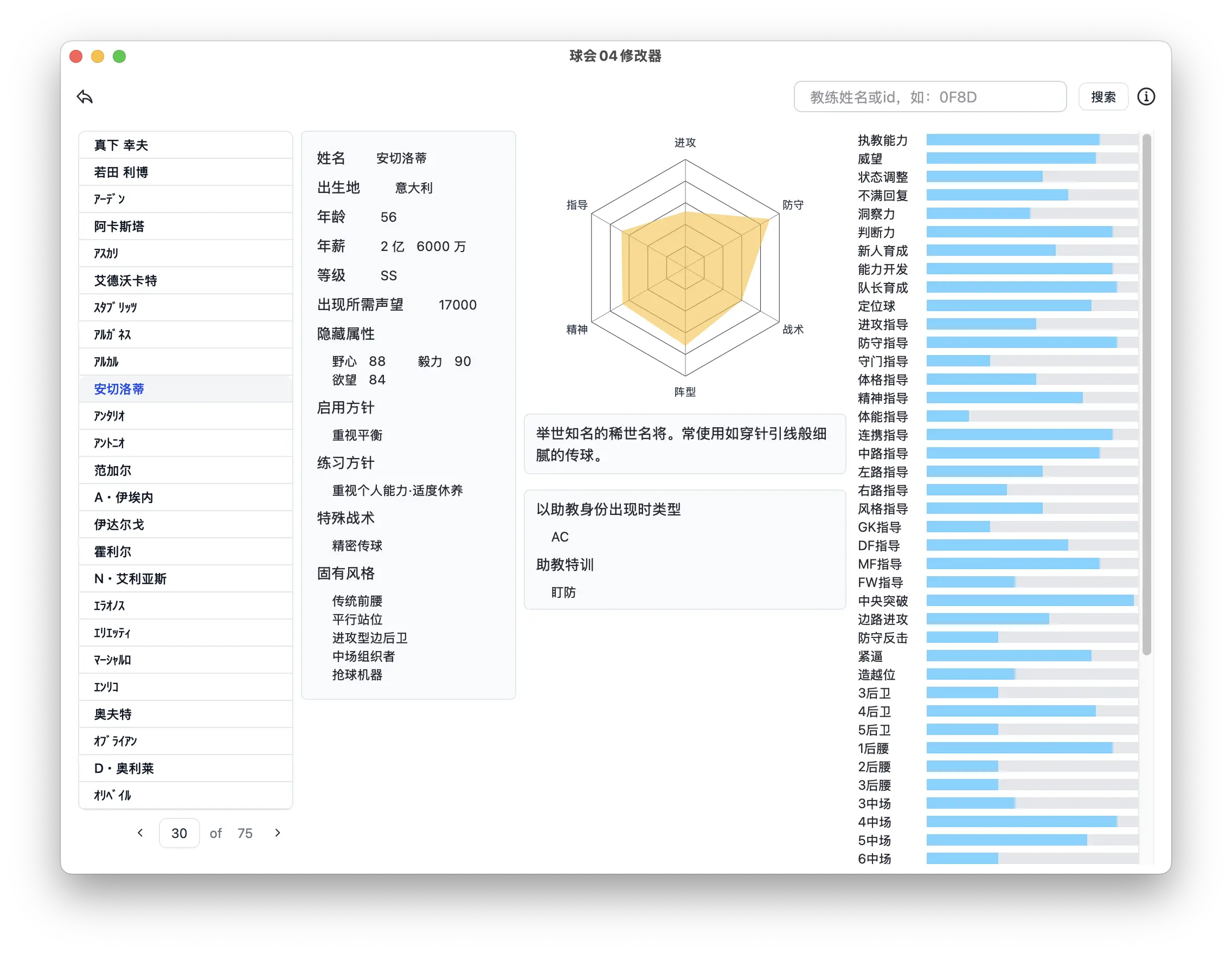1232x954 pixels.
Task: Click the page number field showing 30
Action: pyautogui.click(x=179, y=833)
